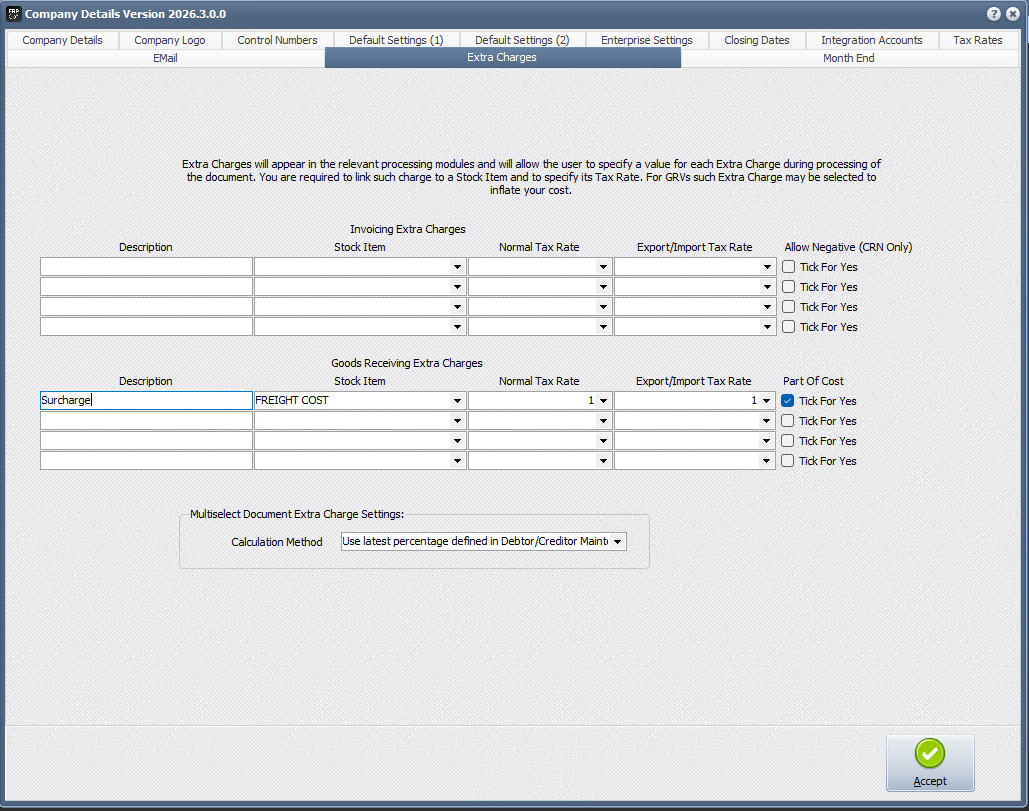Screen dimensions: 1029x811
Task: Expand the Calculation Method dropdown
Action: tap(617, 542)
